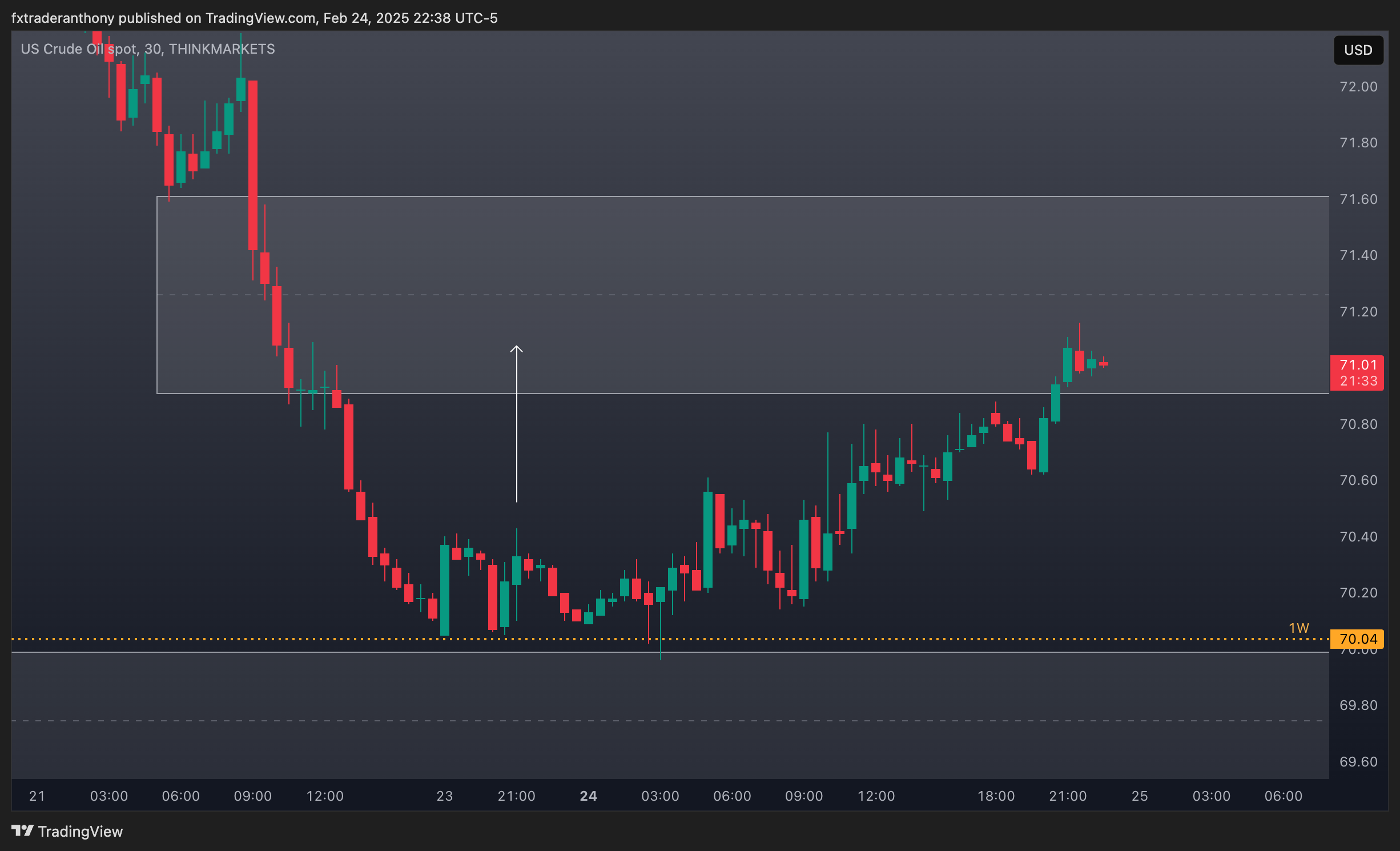Click the 70.60 price axis label

pos(1358,480)
